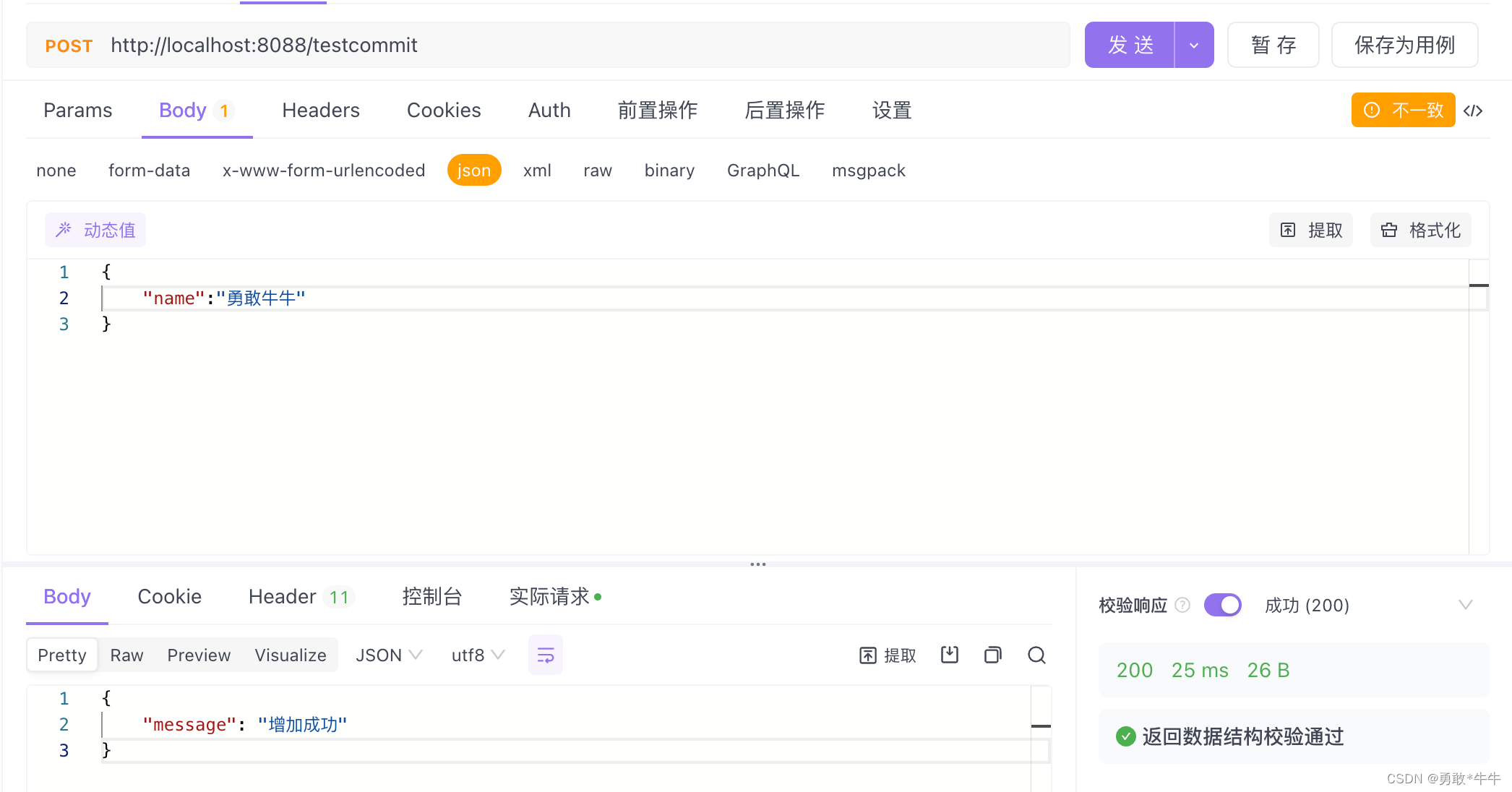Image resolution: width=1512 pixels, height=792 pixels.
Task: Click 提取 in the response toolbar
Action: [888, 655]
